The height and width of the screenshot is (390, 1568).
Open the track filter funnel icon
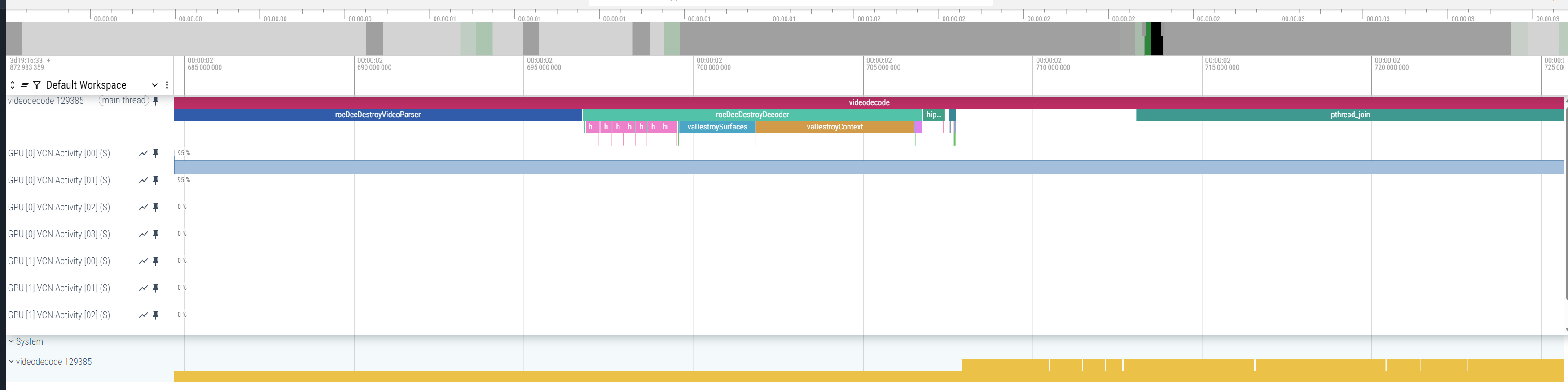[36, 85]
